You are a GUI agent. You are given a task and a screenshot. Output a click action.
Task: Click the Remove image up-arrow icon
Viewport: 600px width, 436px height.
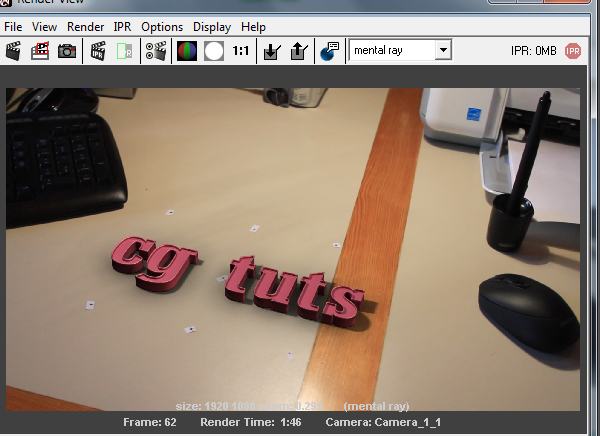(299, 51)
